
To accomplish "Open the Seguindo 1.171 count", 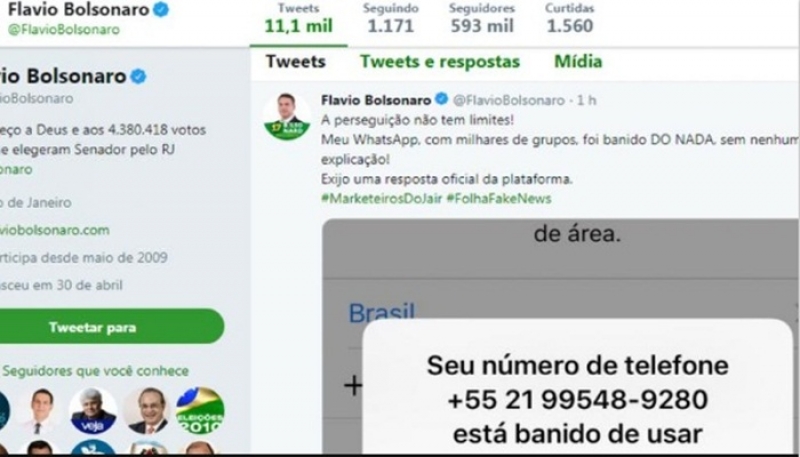I will (x=391, y=19).
